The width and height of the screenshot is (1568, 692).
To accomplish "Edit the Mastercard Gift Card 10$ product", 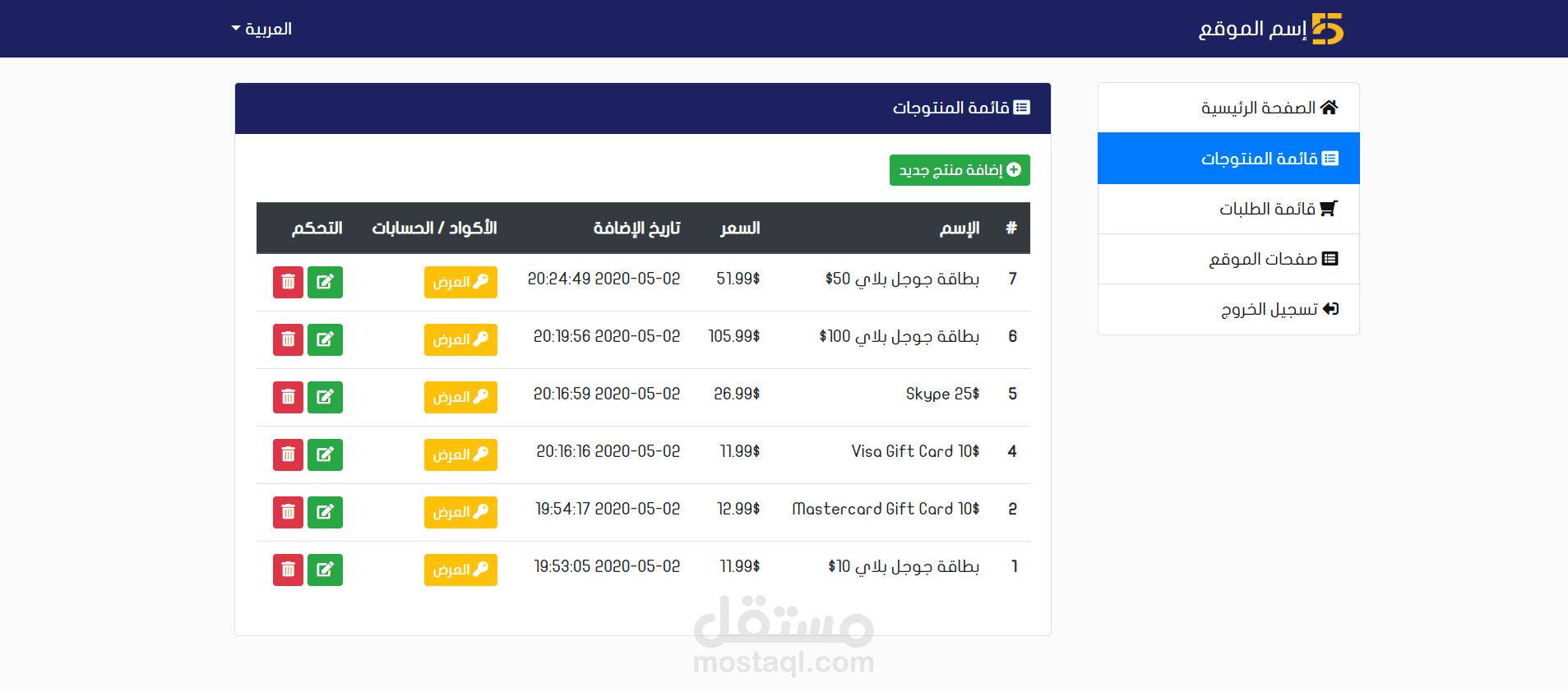I will [325, 512].
